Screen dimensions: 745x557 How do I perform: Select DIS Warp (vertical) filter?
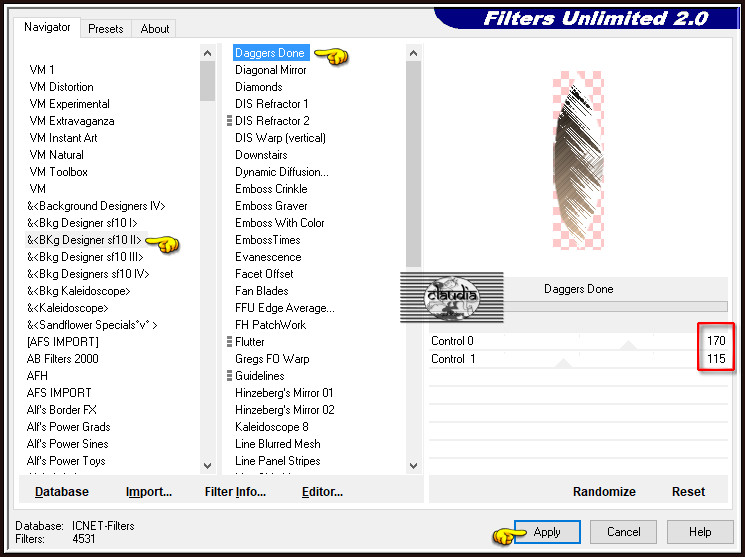tap(280, 138)
